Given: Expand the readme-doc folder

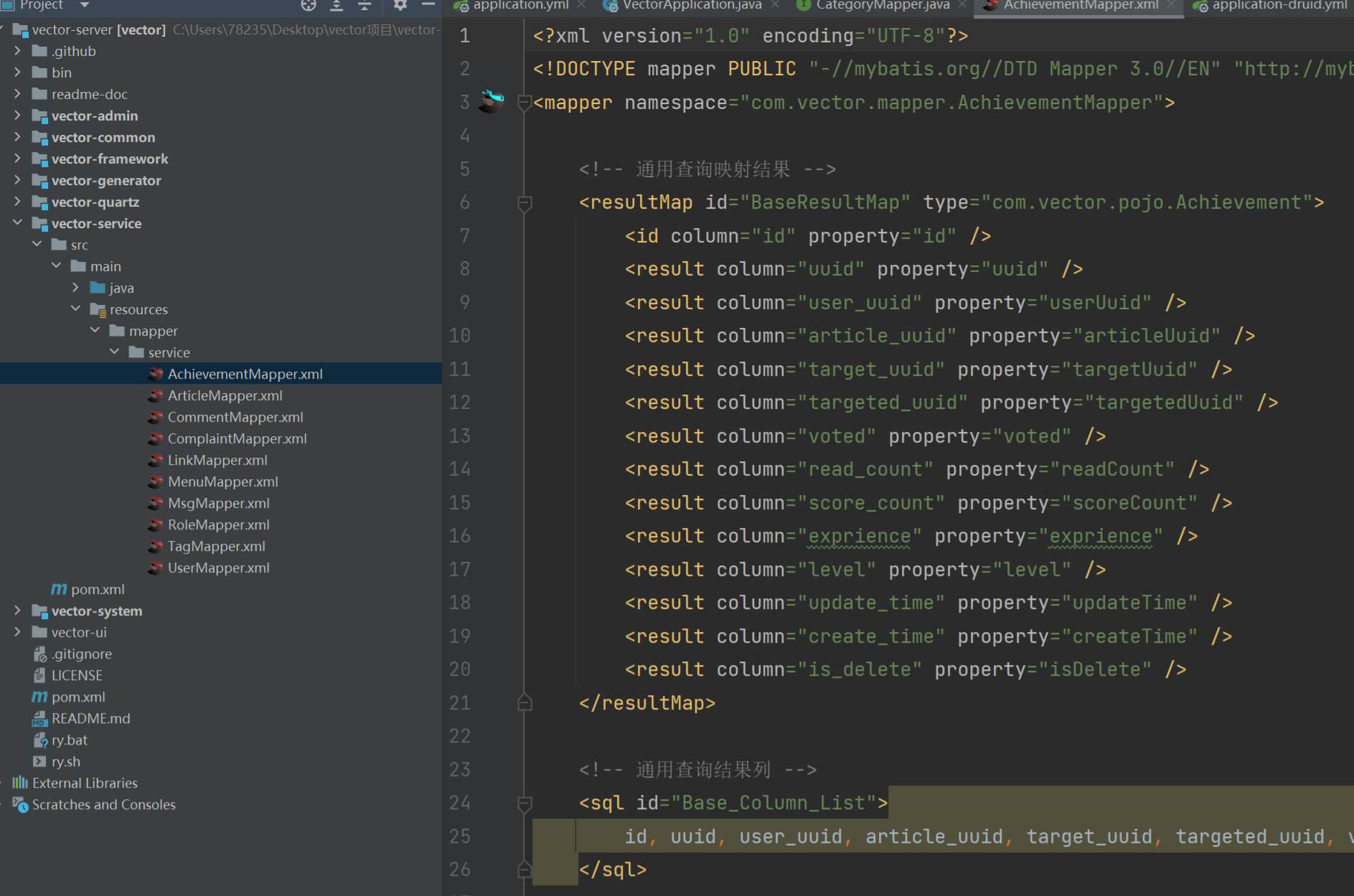Looking at the screenshot, I should click(18, 94).
